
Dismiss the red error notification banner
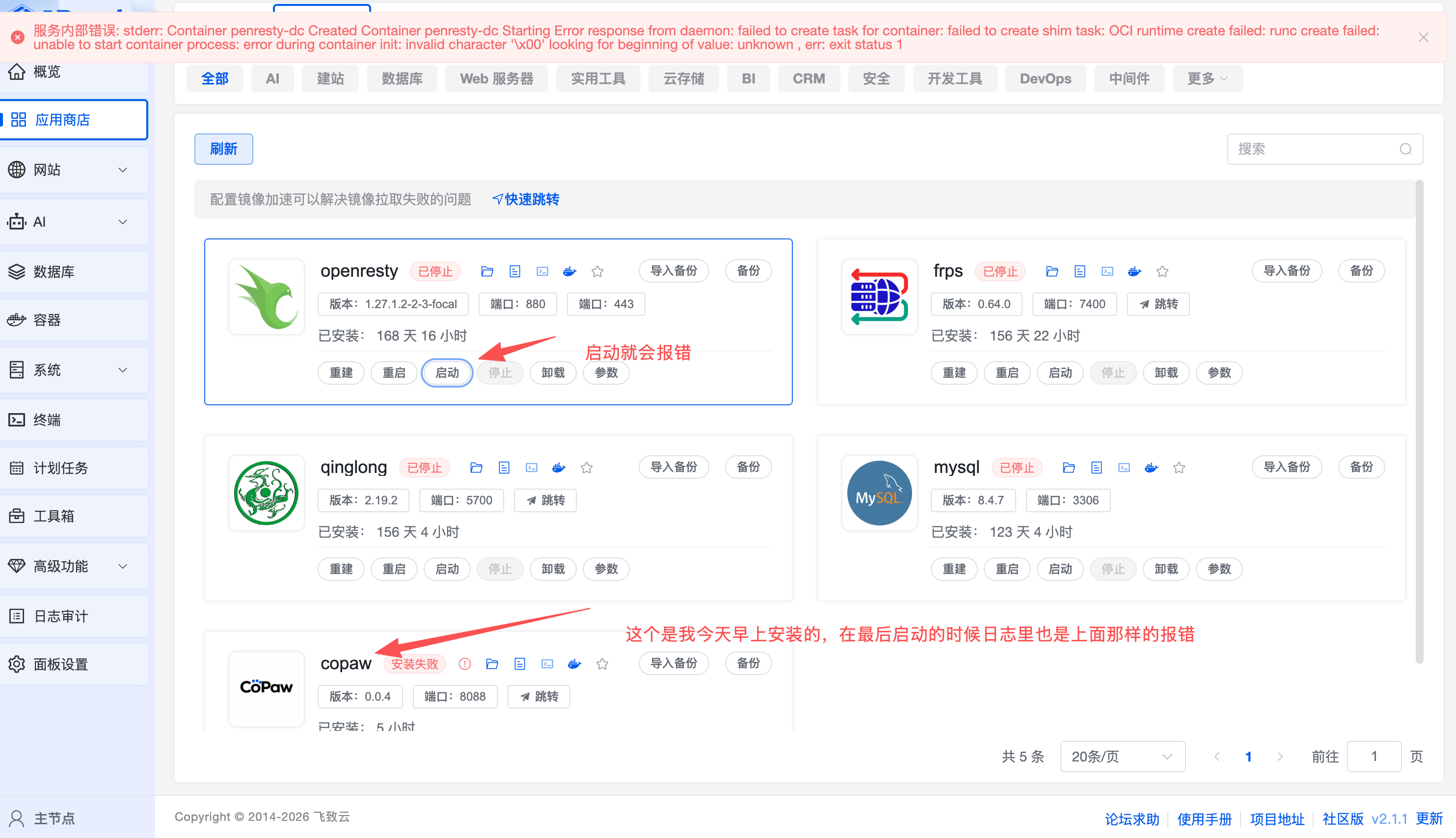point(1423,37)
